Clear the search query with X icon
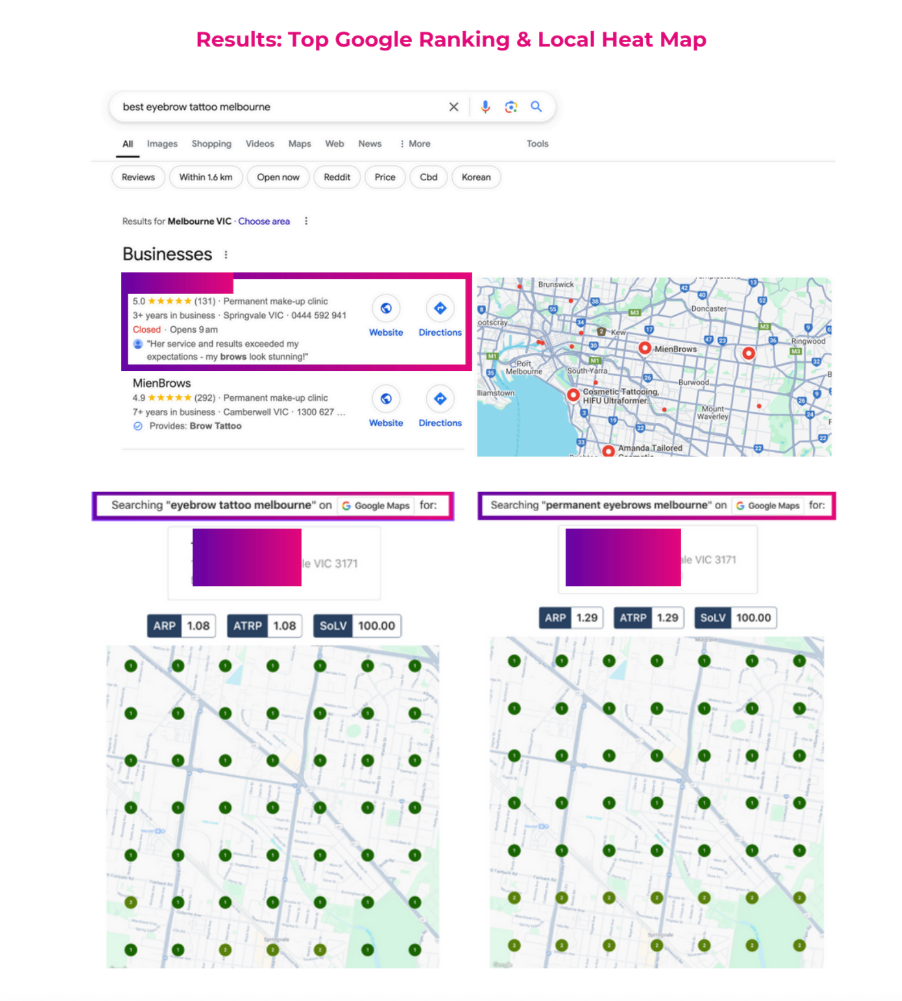This screenshot has width=902, height=1001. (x=453, y=107)
